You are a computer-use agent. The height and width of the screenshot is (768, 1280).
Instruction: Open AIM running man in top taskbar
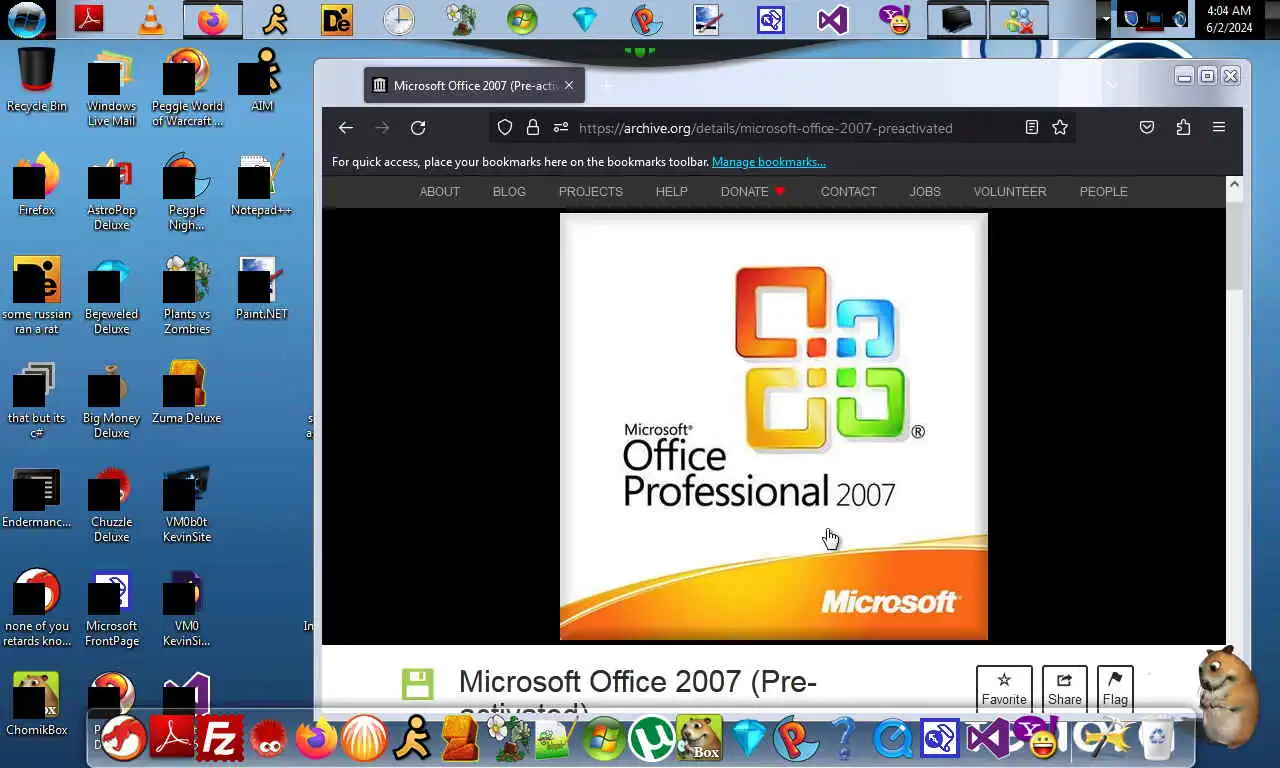(x=275, y=19)
